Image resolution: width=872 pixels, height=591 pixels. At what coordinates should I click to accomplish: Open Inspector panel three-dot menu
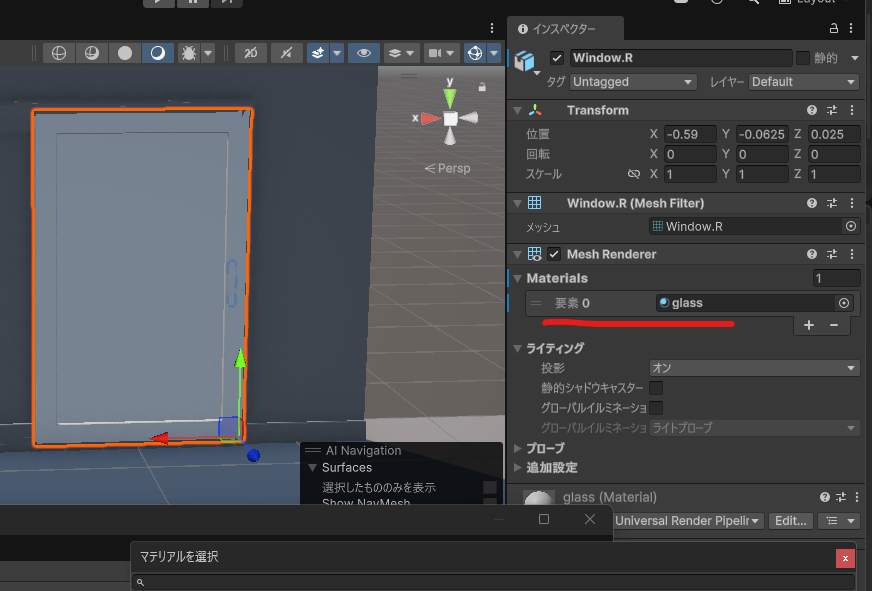[851, 28]
